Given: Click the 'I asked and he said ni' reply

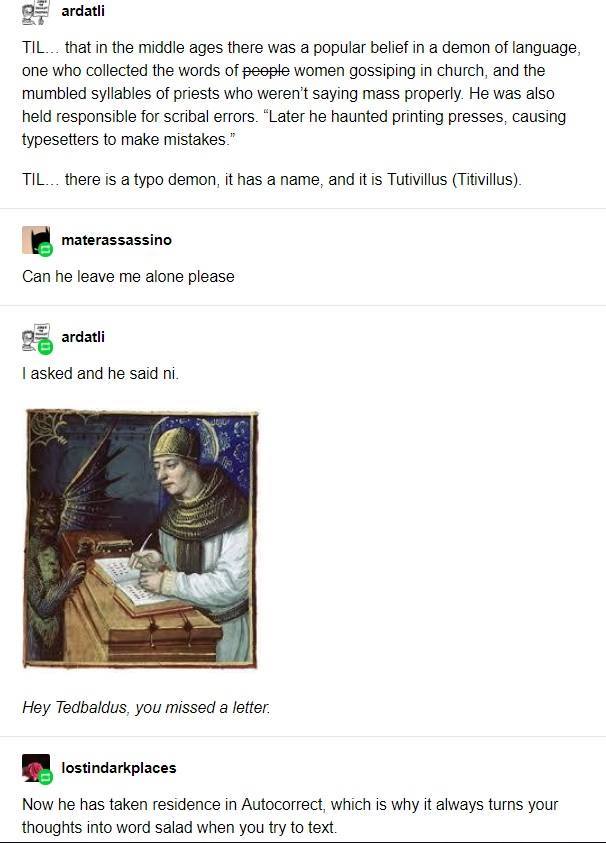Looking at the screenshot, I should click(100, 374).
